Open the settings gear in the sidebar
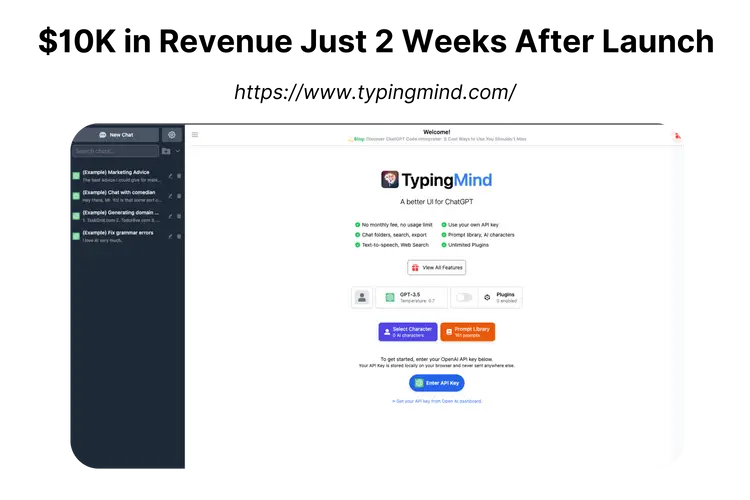This screenshot has height=500, width=750. point(172,135)
